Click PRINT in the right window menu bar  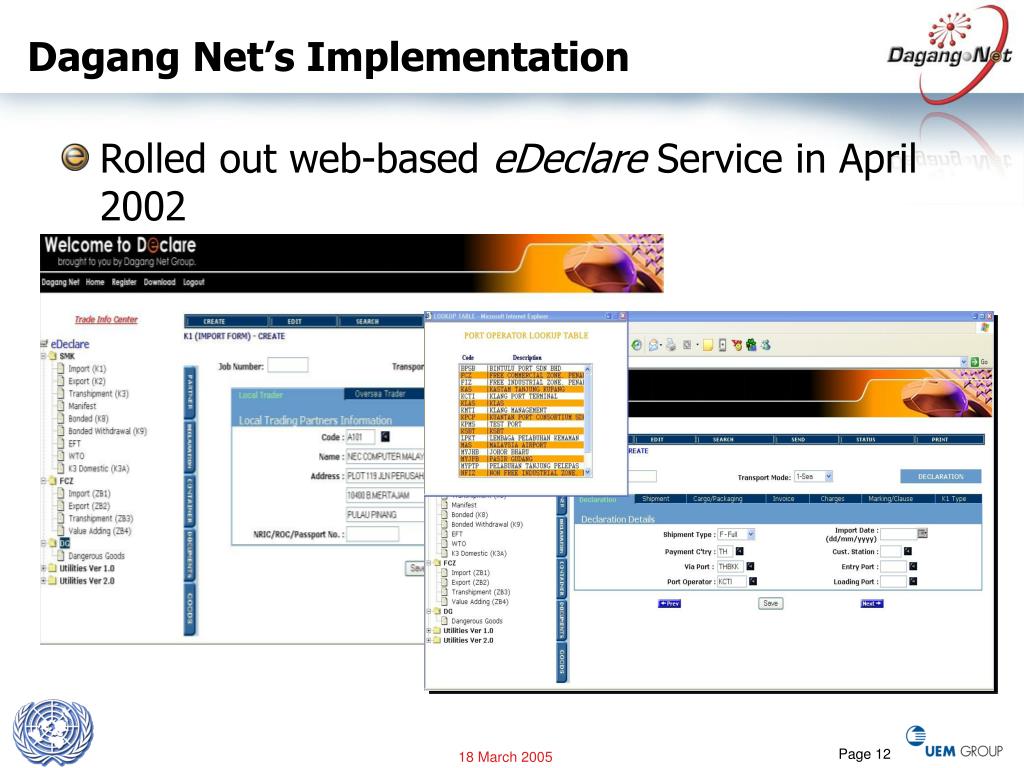(940, 440)
